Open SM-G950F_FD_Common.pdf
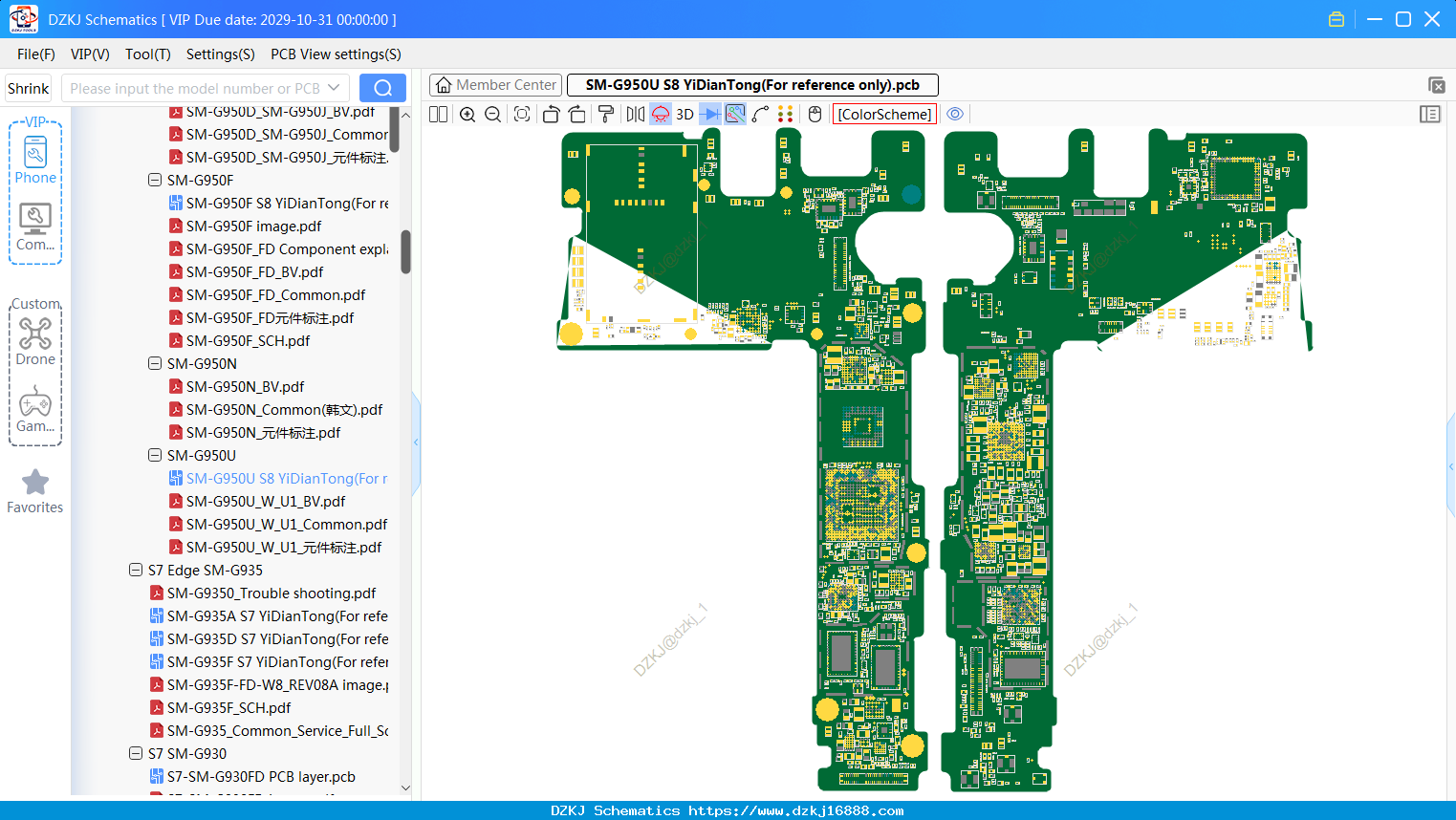The width and height of the screenshot is (1456, 820). [275, 295]
